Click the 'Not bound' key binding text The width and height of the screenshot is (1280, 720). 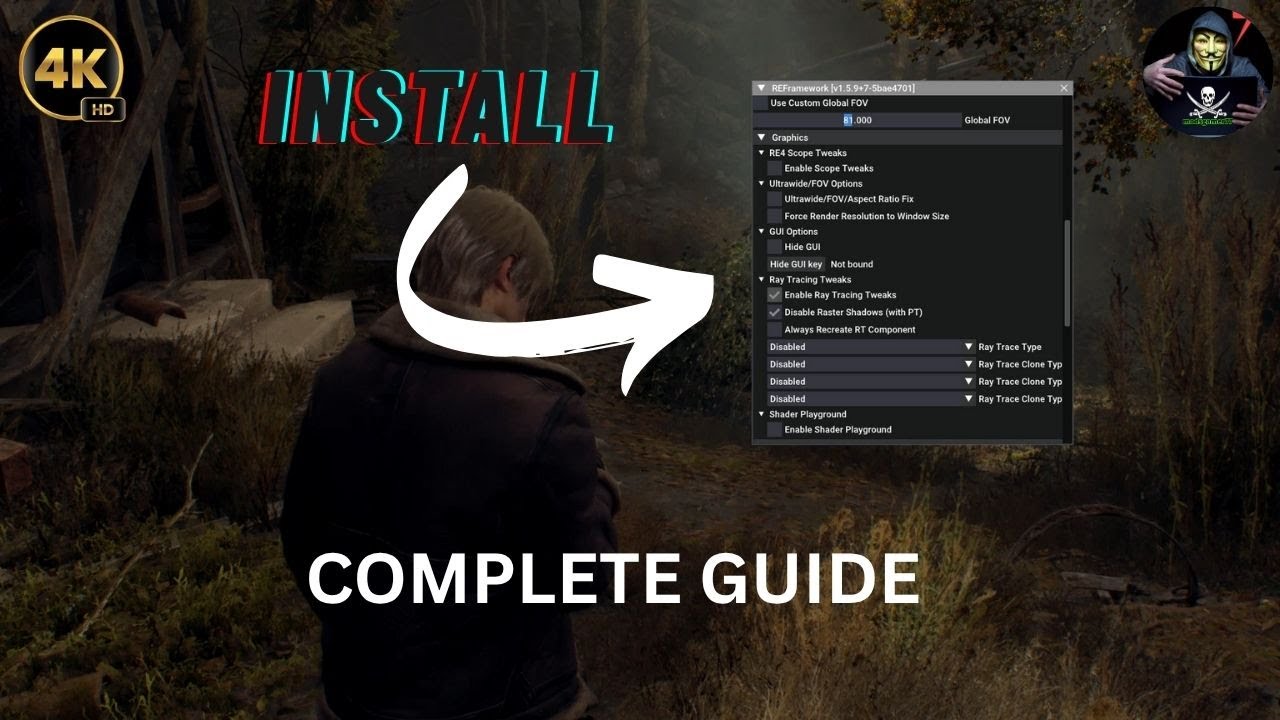click(x=852, y=264)
